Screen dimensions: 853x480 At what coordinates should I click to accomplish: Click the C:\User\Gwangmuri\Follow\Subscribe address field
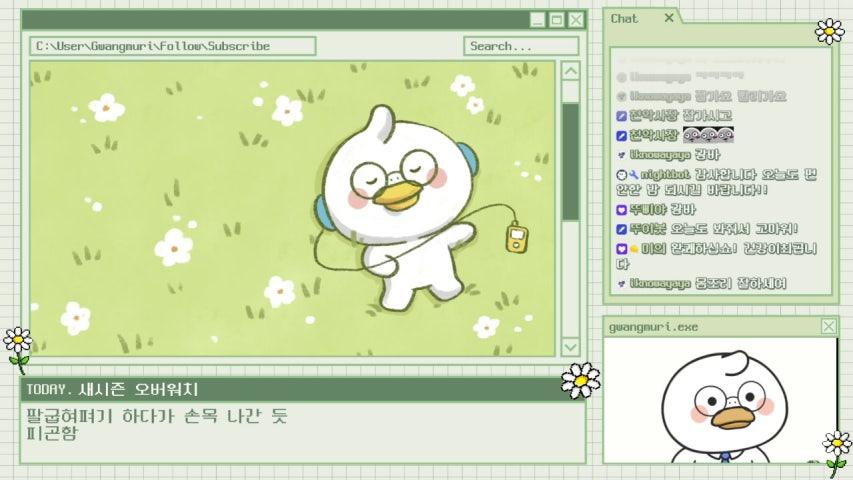click(172, 46)
